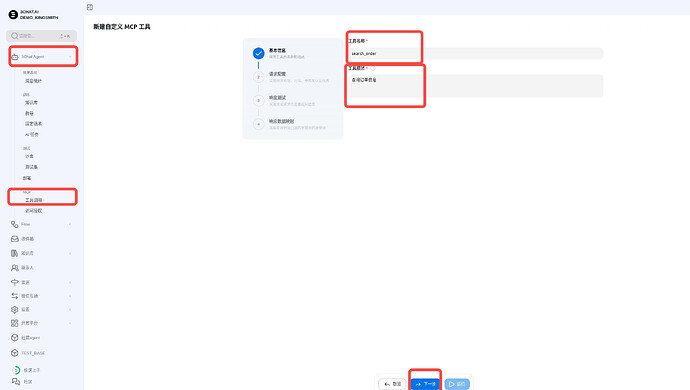Select the 请求配置 step label
The image size is (690, 390).
[x=277, y=74]
